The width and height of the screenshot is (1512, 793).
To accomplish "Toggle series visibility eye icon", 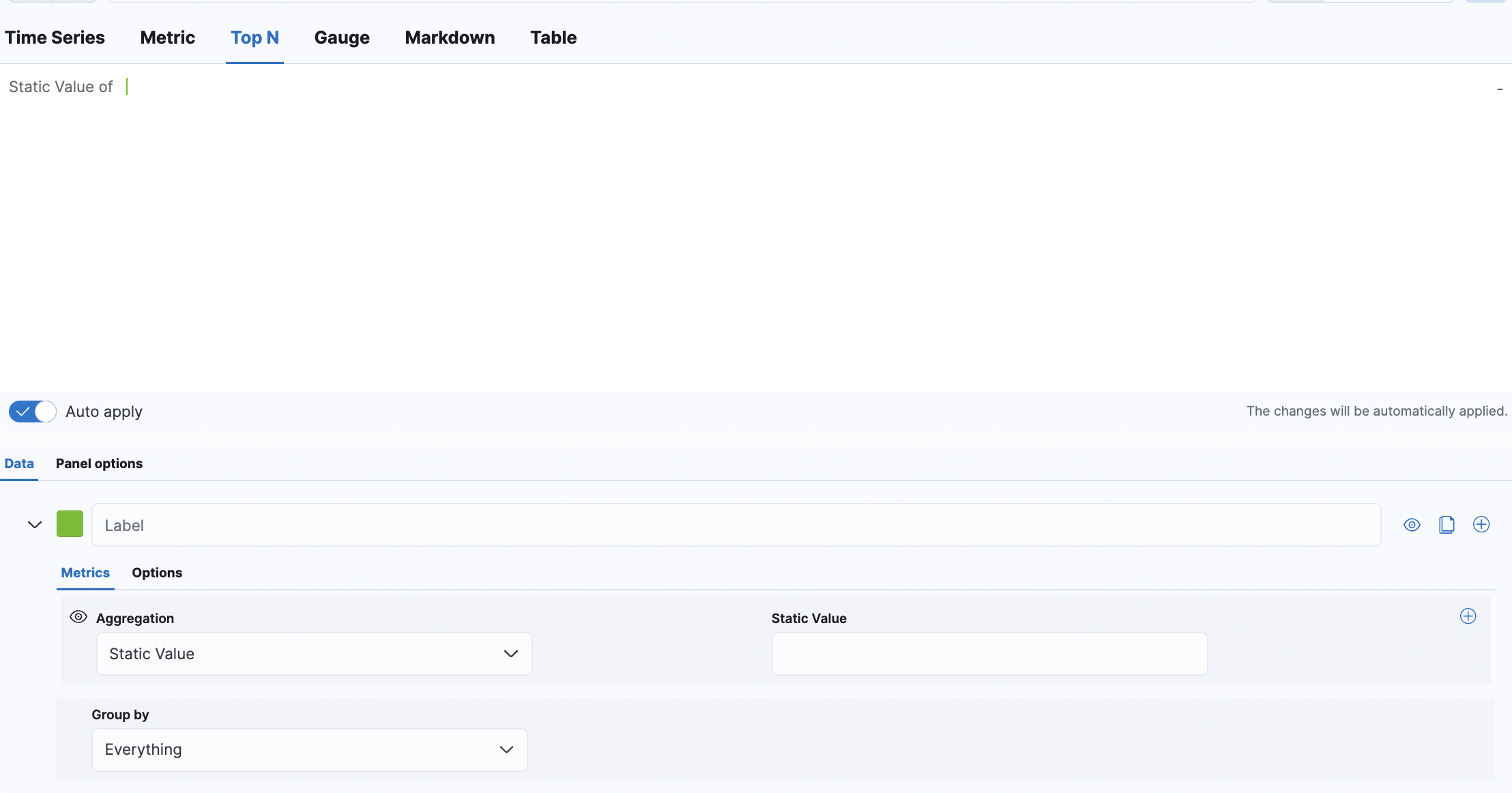I will [x=1412, y=525].
